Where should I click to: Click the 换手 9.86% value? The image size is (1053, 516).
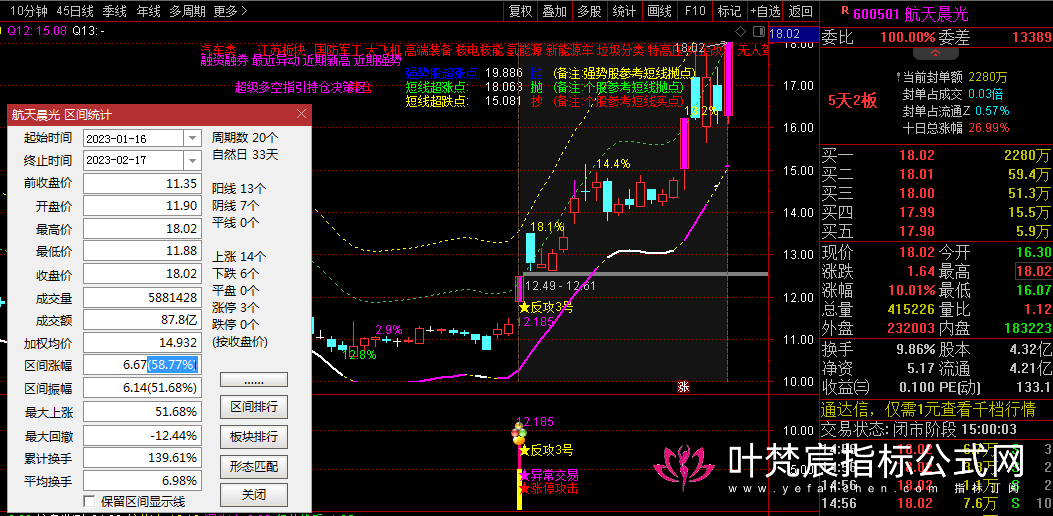[x=917, y=349]
